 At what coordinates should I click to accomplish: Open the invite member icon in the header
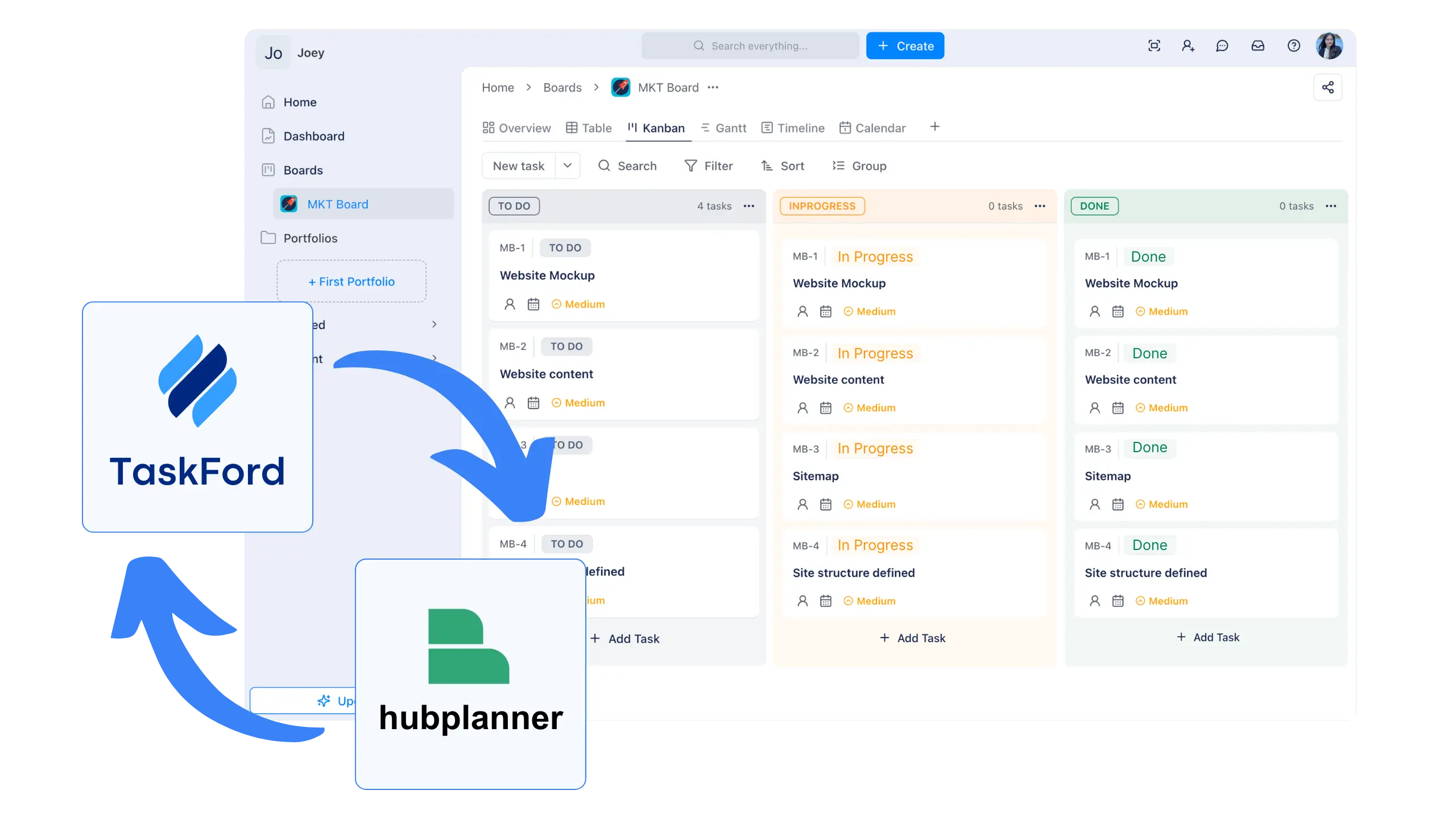coord(1188,45)
